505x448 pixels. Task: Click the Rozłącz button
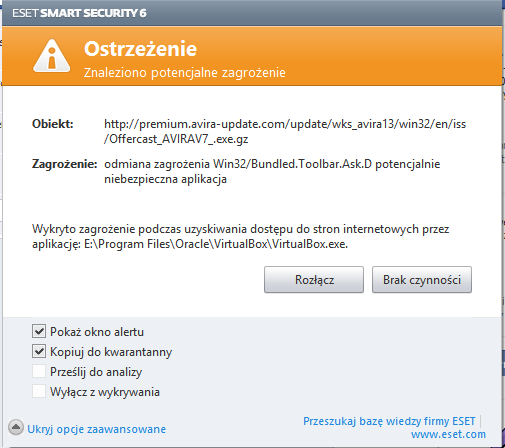314,280
